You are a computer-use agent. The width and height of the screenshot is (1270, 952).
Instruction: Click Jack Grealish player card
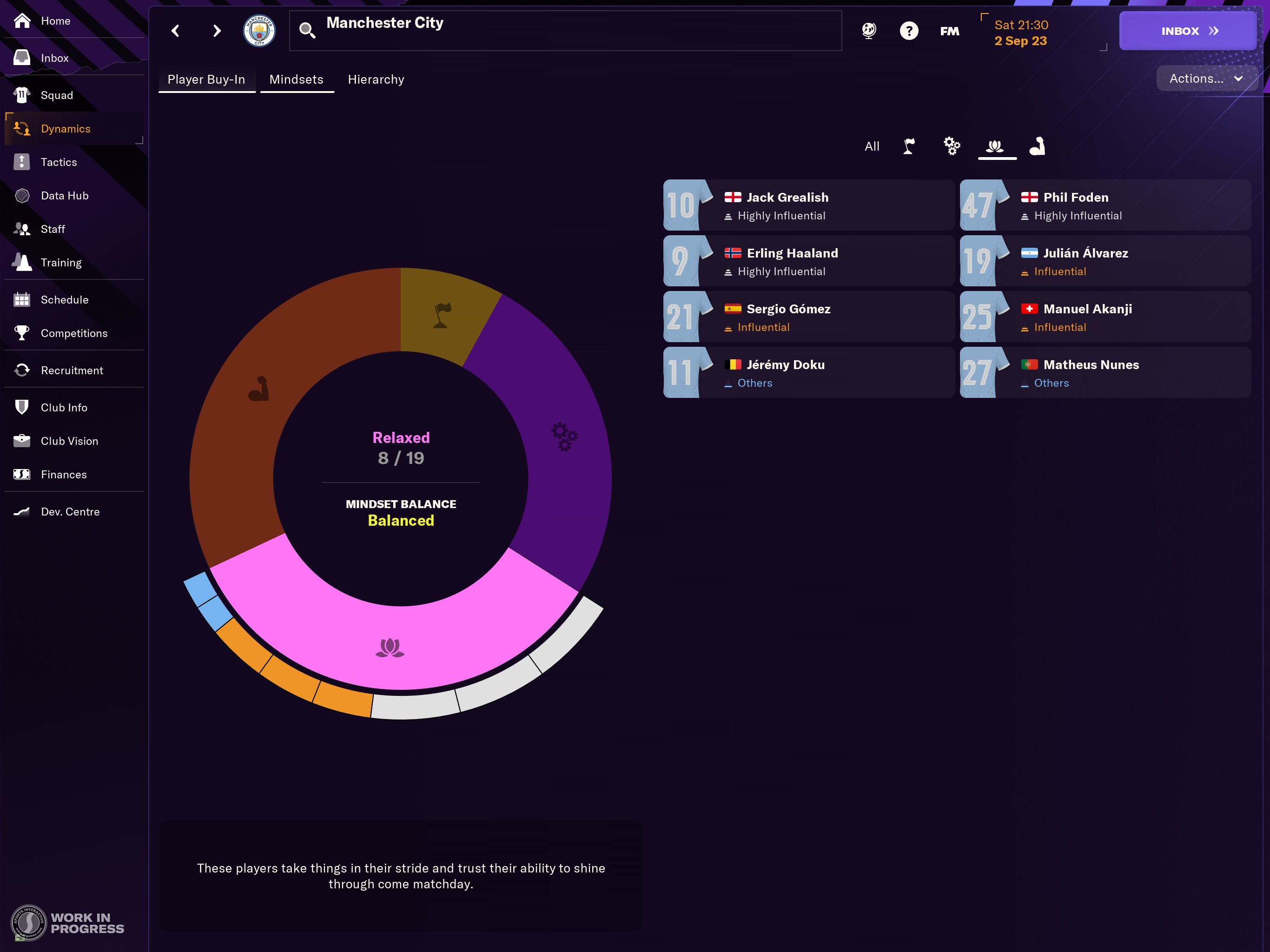point(801,206)
